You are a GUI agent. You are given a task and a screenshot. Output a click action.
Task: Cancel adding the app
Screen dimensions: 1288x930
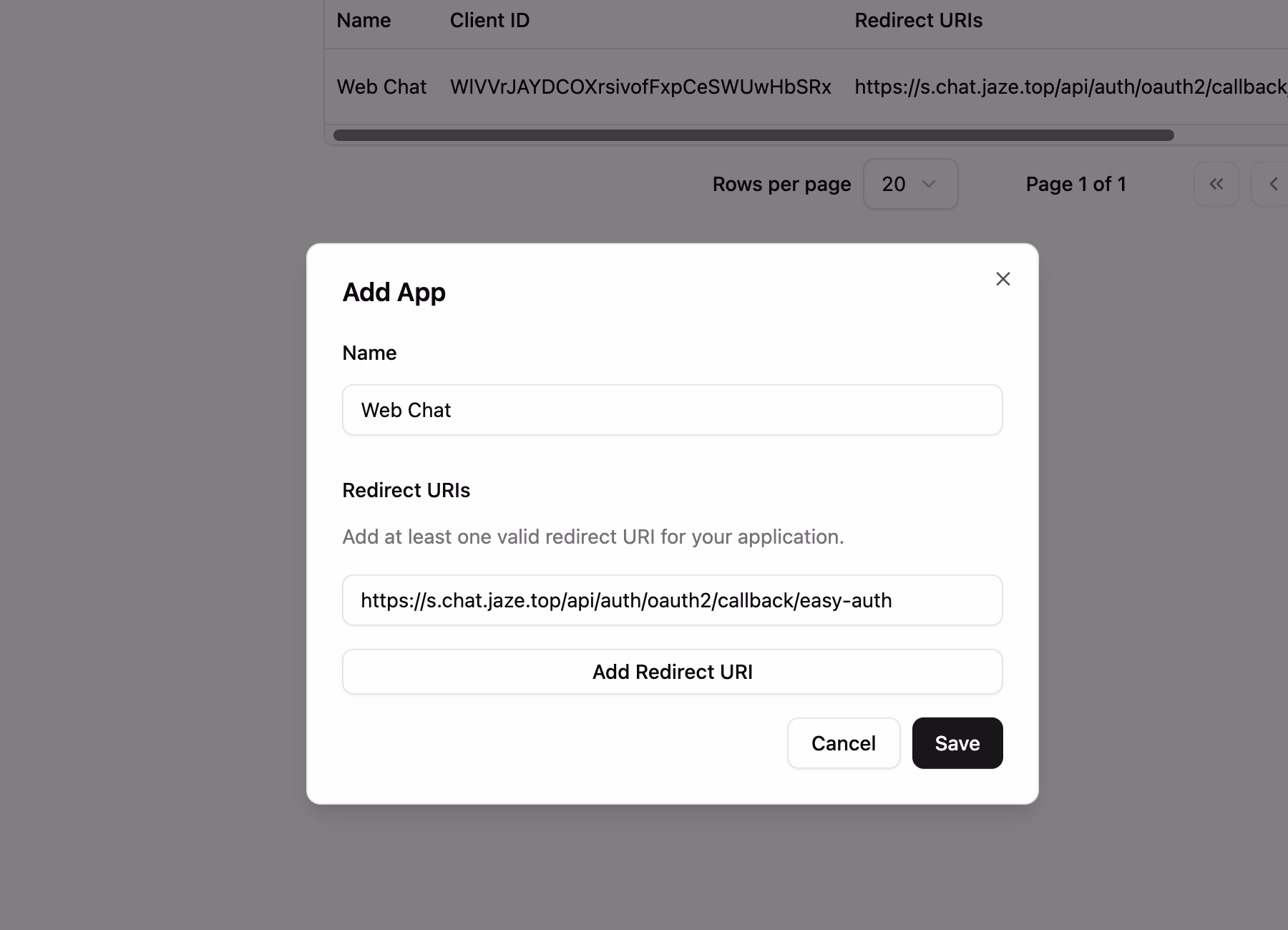pyautogui.click(x=843, y=743)
